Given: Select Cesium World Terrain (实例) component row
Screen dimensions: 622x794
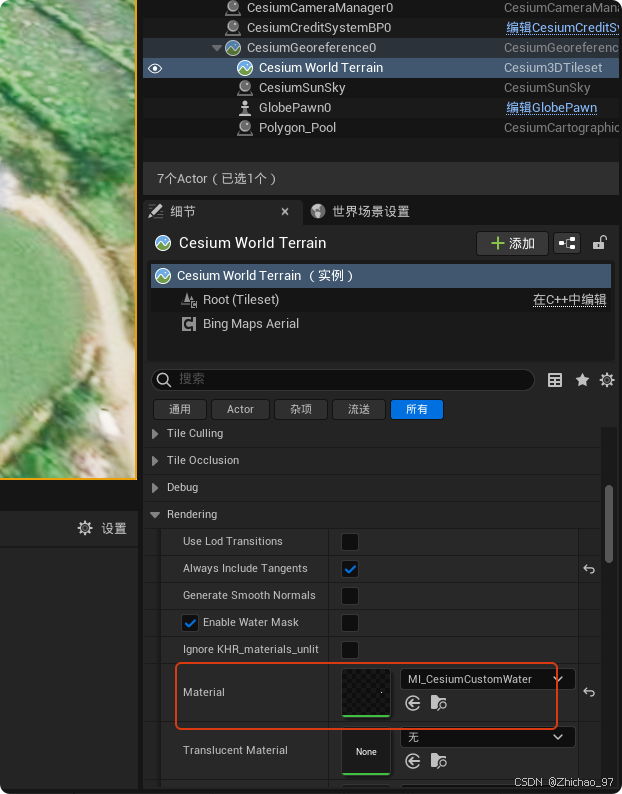Looking at the screenshot, I should point(381,276).
